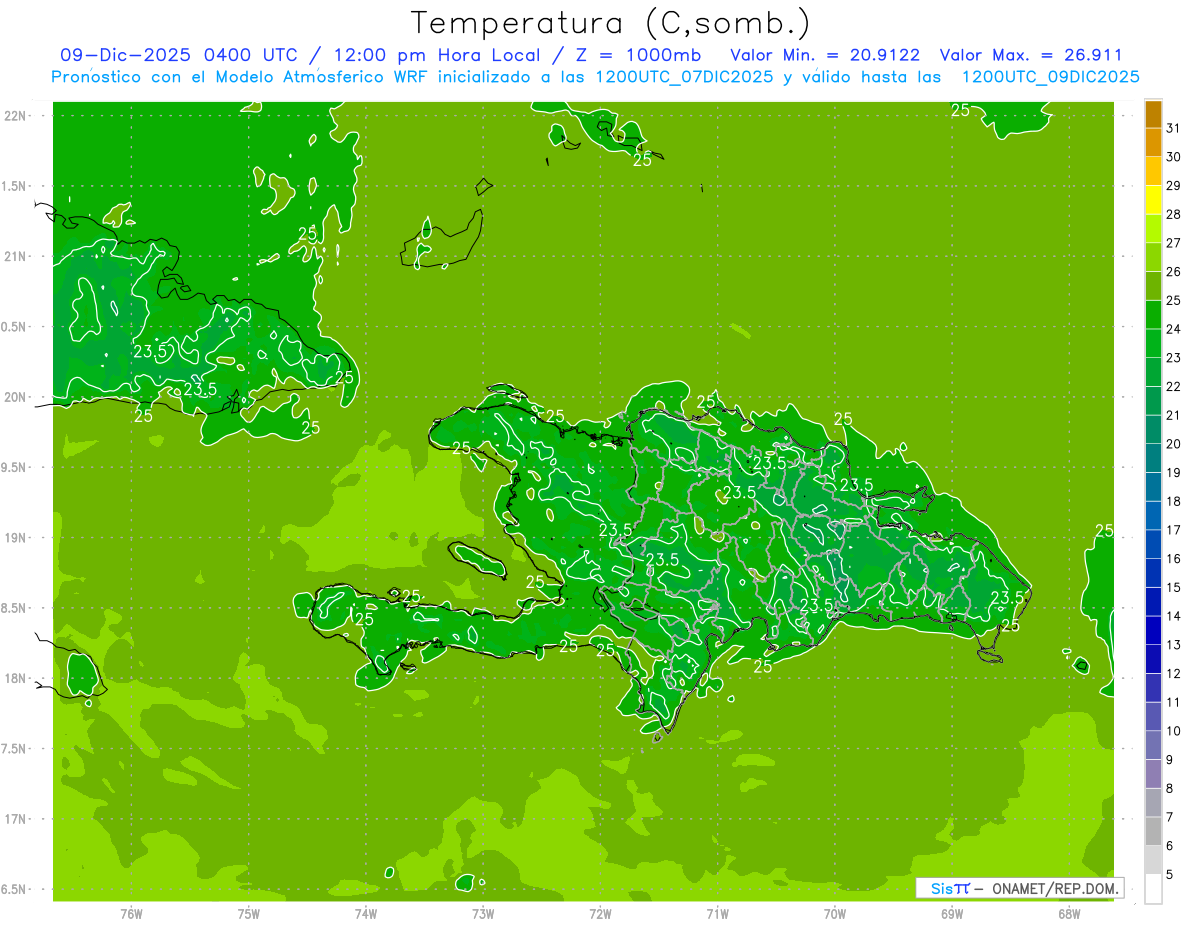Screen dimensions: 1200x927
Task: Click the legend color band between 30 and 31
Action: pyautogui.click(x=1153, y=143)
